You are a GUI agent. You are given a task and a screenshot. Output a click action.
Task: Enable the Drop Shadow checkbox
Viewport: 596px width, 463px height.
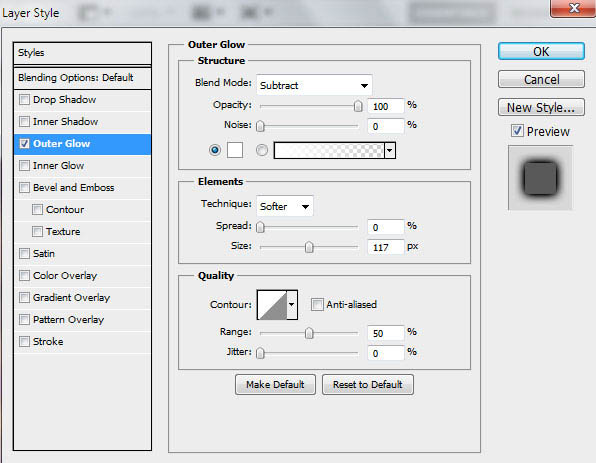[x=24, y=100]
